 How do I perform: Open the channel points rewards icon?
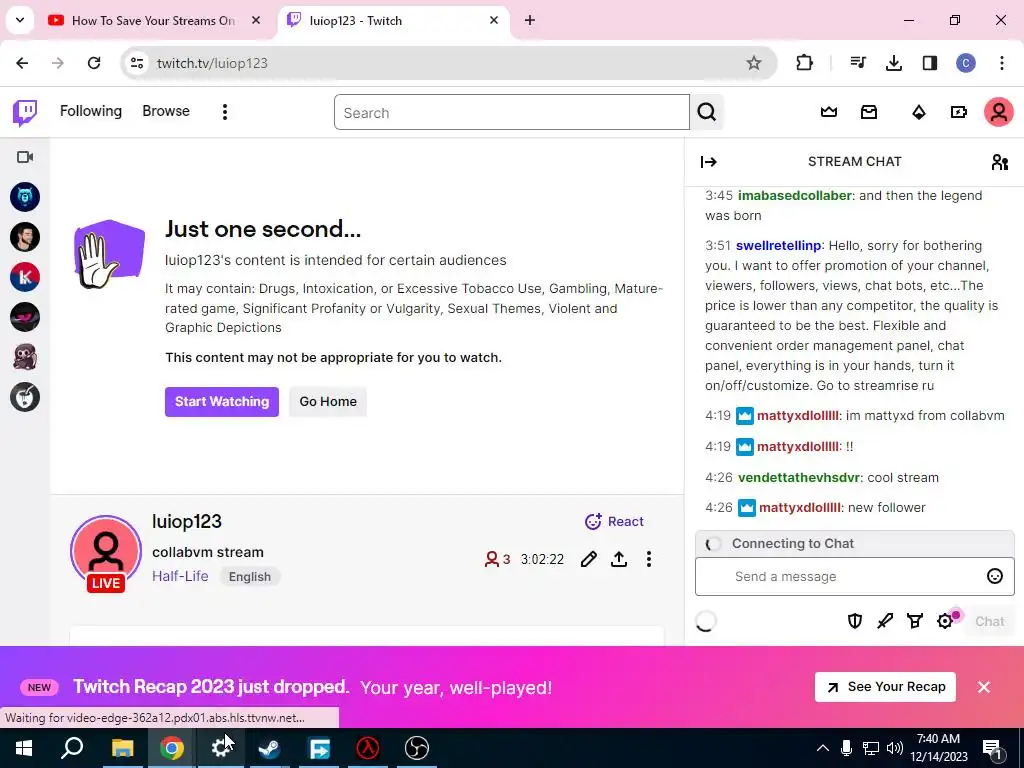(x=915, y=621)
